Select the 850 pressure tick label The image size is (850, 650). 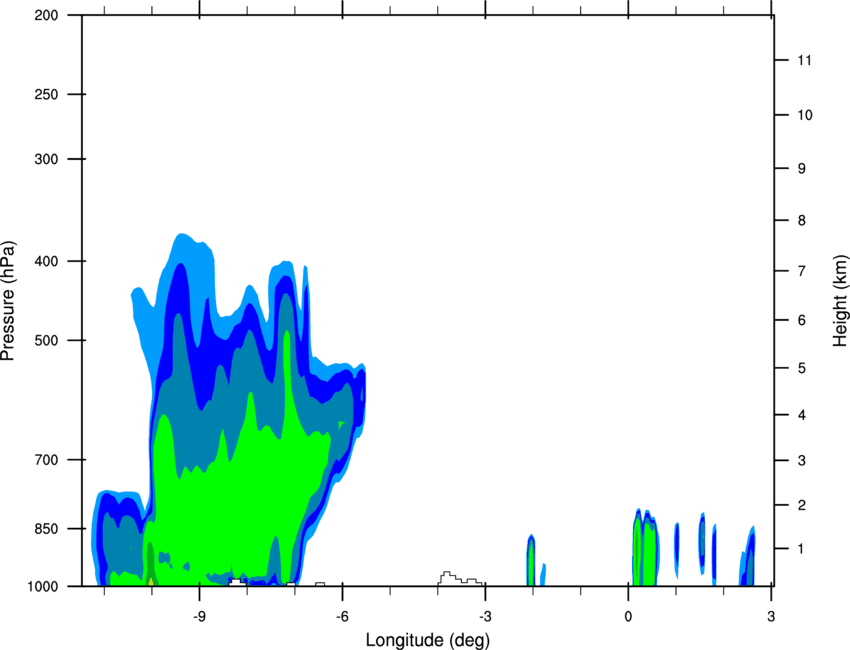(46, 528)
